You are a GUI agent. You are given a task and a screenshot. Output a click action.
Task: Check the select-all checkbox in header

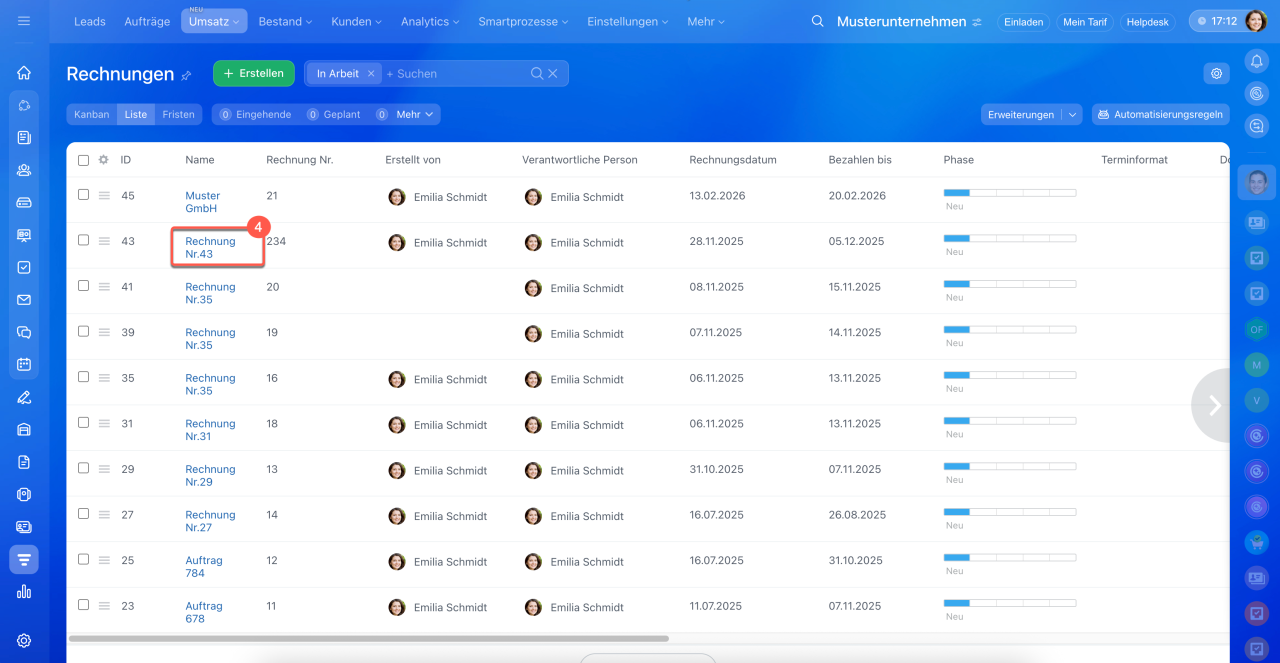pos(84,160)
